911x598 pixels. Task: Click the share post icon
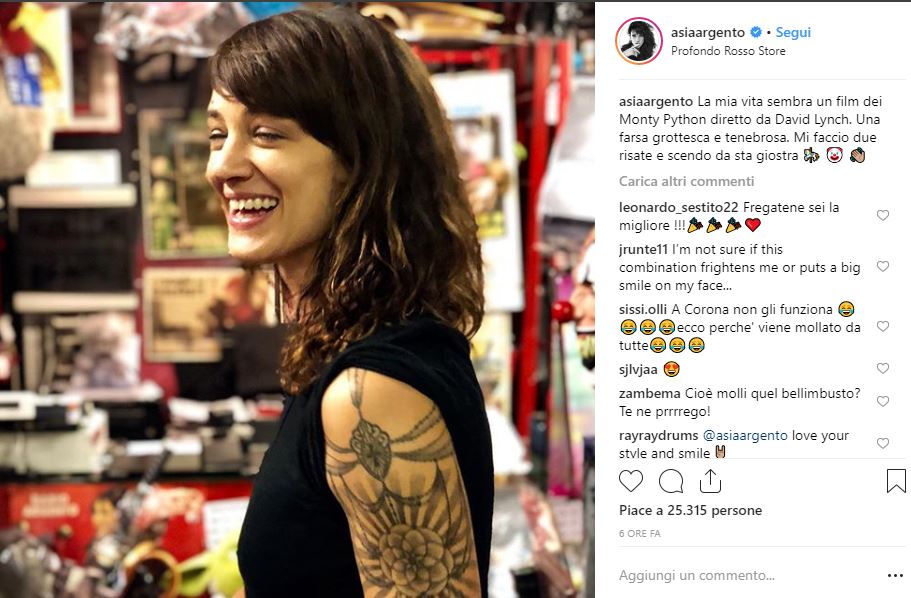(710, 481)
